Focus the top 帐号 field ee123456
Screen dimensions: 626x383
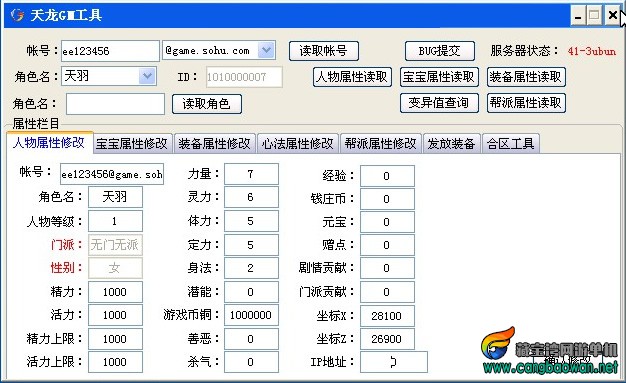tap(110, 51)
